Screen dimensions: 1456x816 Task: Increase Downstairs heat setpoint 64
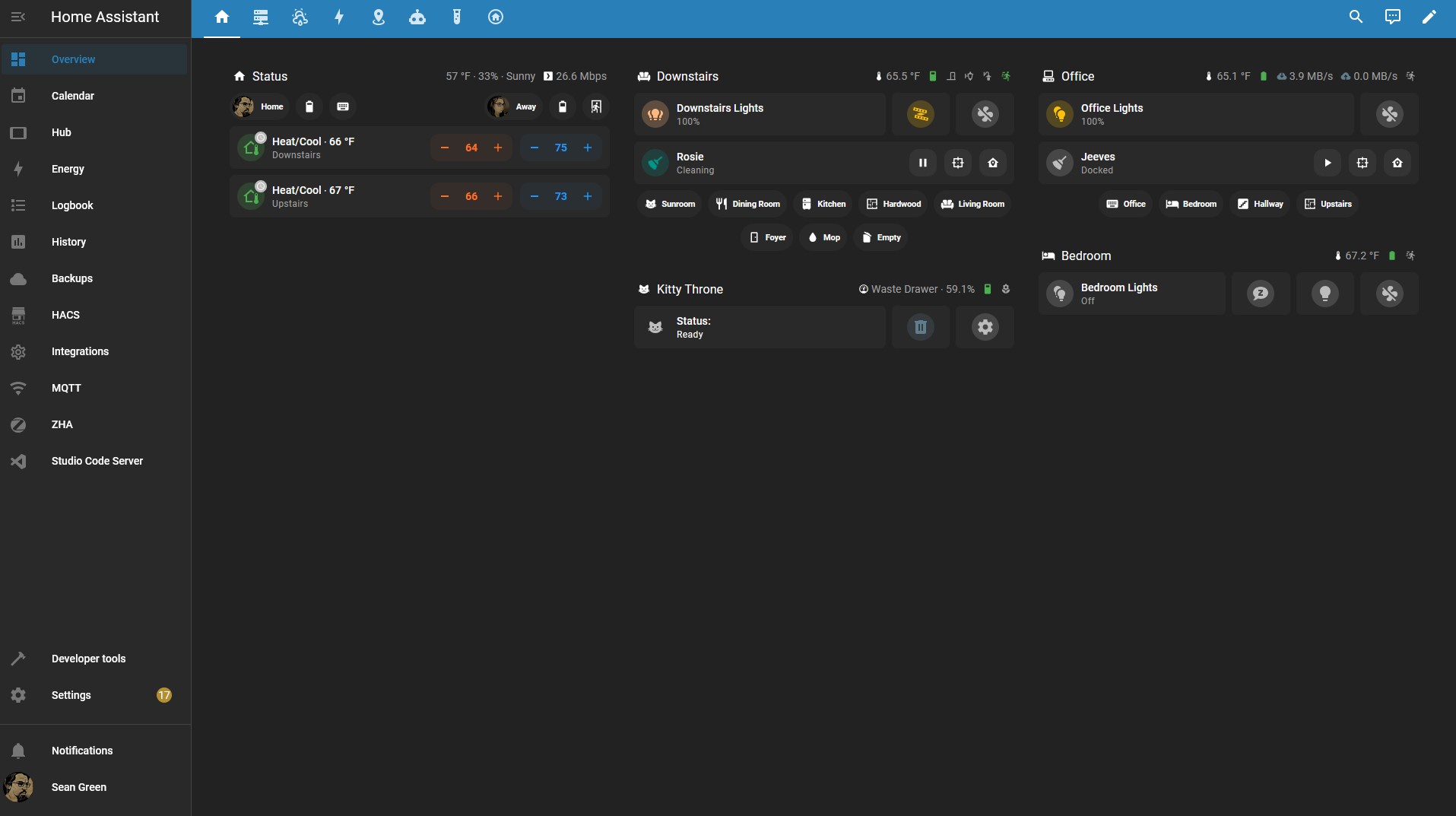pos(498,148)
